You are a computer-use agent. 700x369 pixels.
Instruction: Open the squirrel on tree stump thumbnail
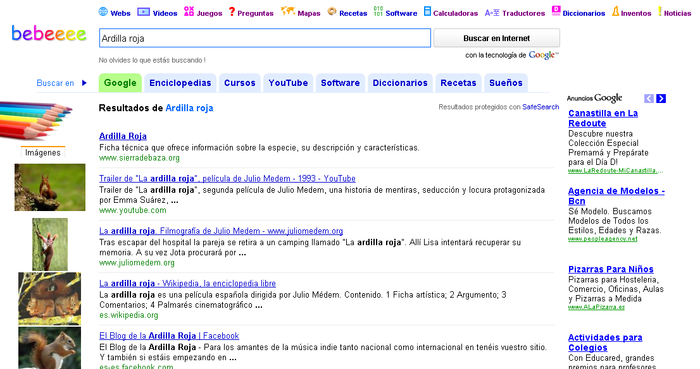[x=50, y=187]
